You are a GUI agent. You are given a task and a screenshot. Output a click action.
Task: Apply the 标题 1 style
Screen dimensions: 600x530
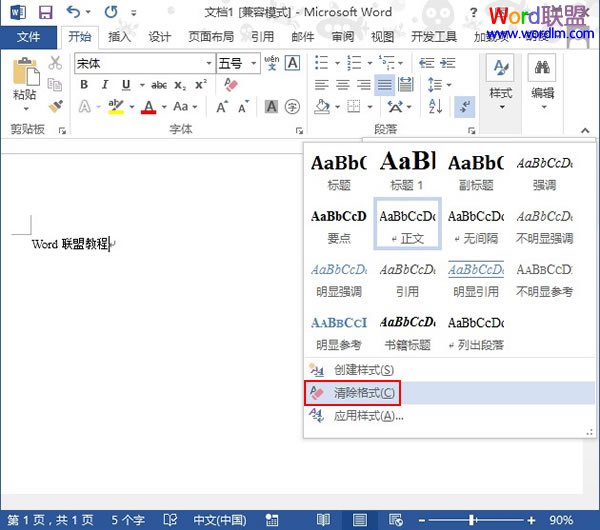408,170
